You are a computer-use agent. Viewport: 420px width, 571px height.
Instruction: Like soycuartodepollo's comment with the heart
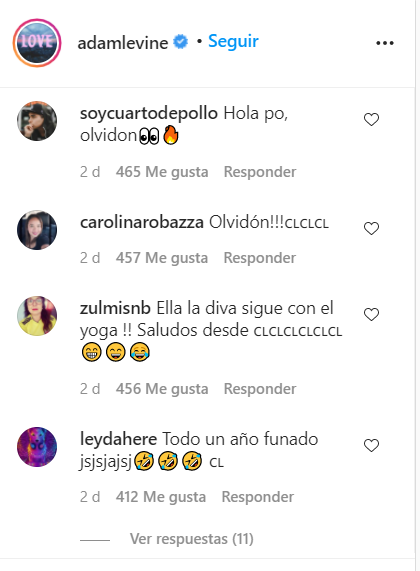pos(371,119)
